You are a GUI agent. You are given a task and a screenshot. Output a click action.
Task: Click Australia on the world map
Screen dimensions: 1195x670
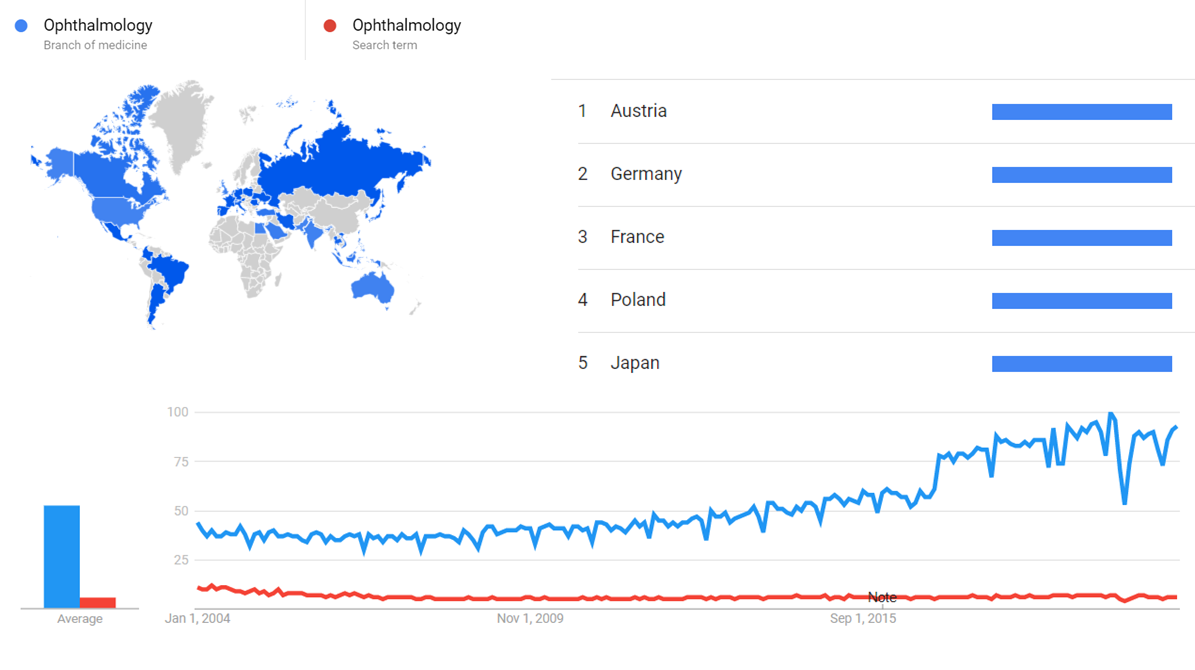pos(372,287)
